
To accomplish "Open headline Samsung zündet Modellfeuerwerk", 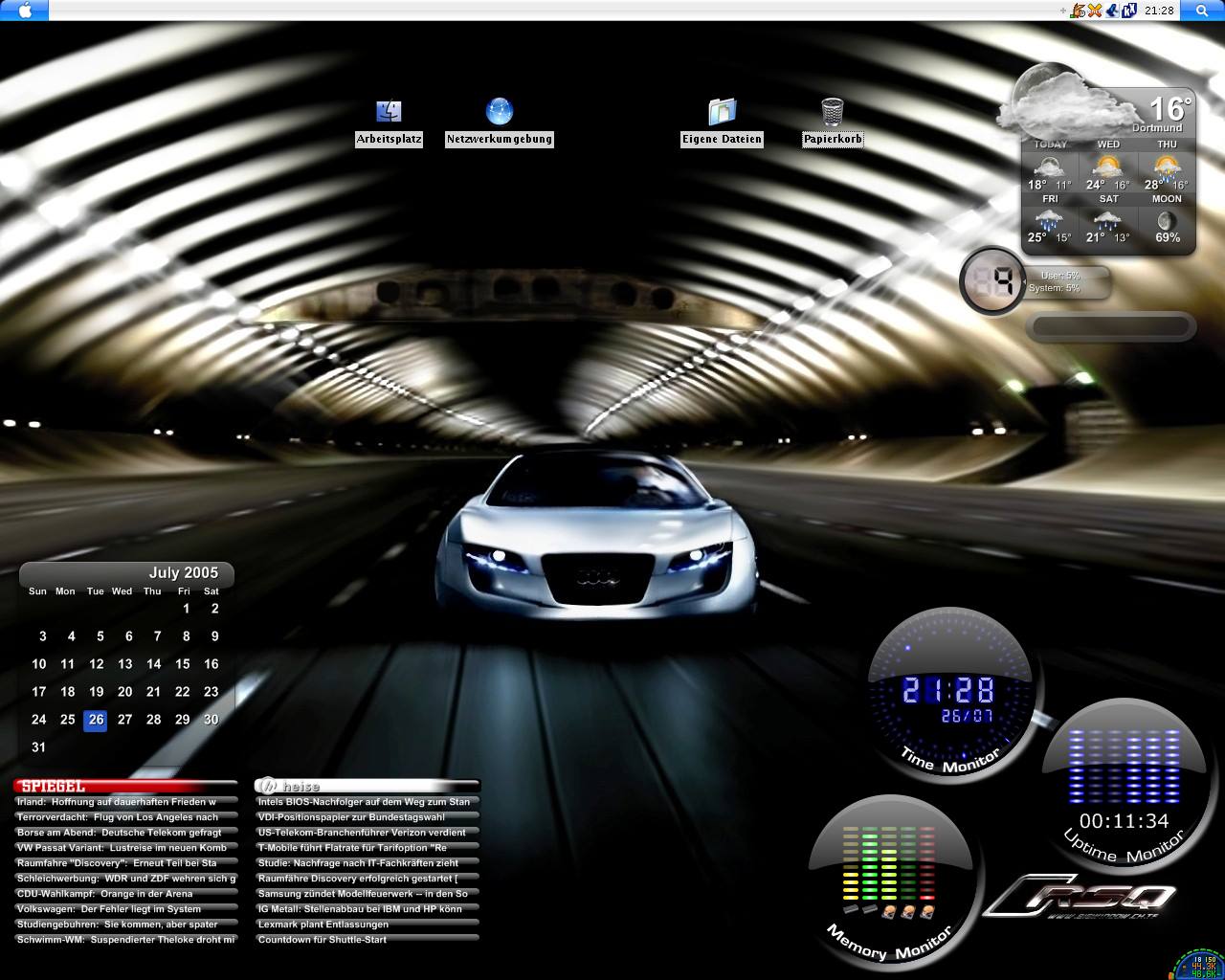I will tap(367, 894).
